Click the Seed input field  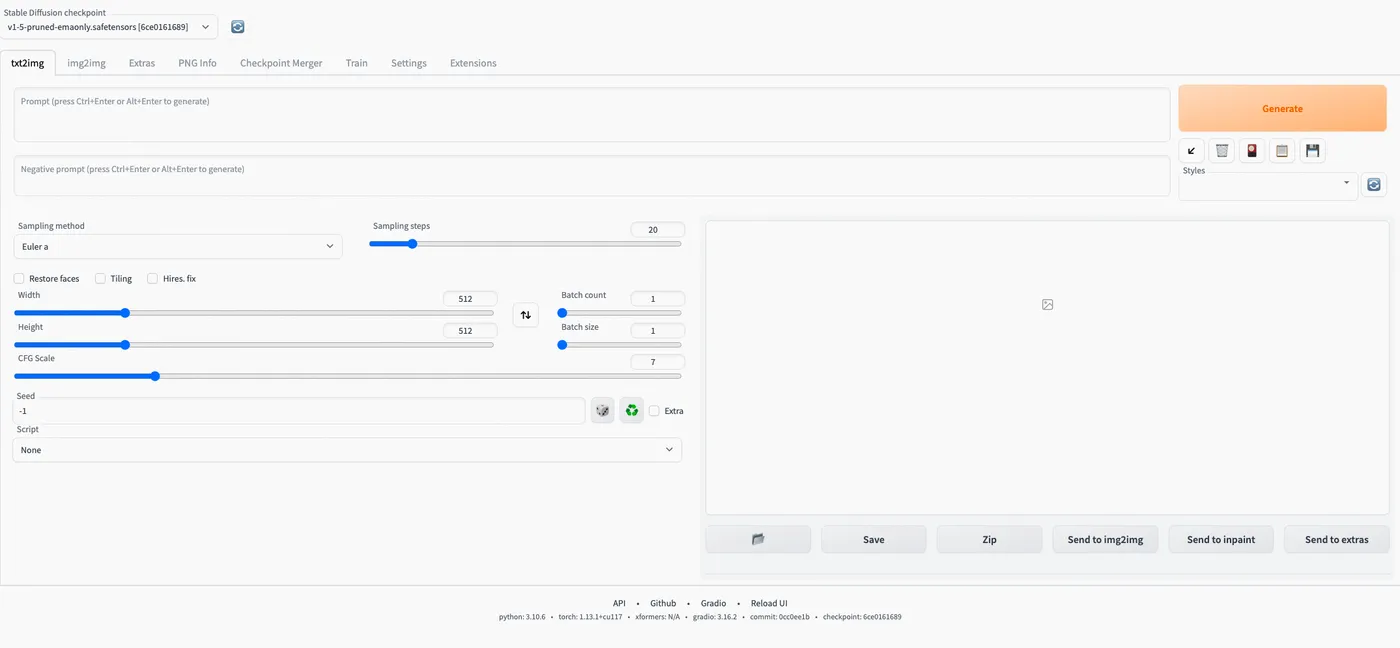click(x=299, y=411)
